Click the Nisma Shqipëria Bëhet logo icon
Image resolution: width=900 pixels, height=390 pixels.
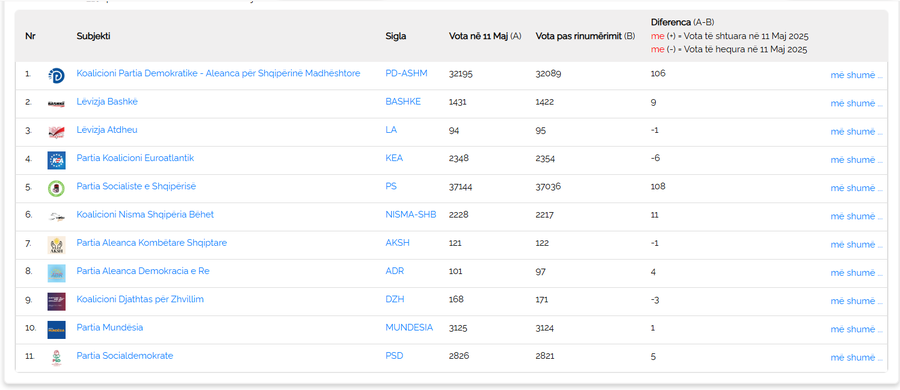[56, 217]
